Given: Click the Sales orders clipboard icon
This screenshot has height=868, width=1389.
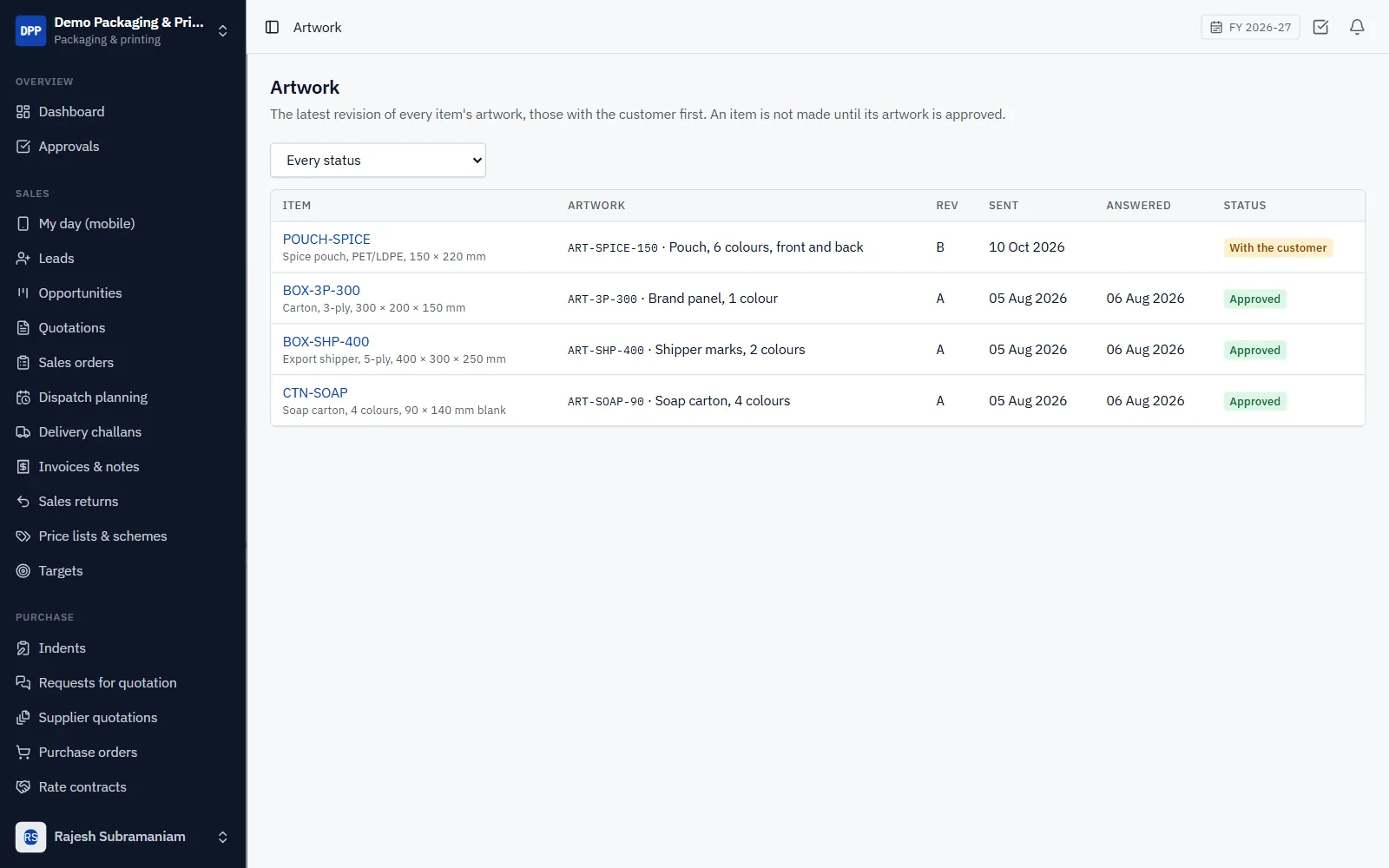Looking at the screenshot, I should click(23, 363).
